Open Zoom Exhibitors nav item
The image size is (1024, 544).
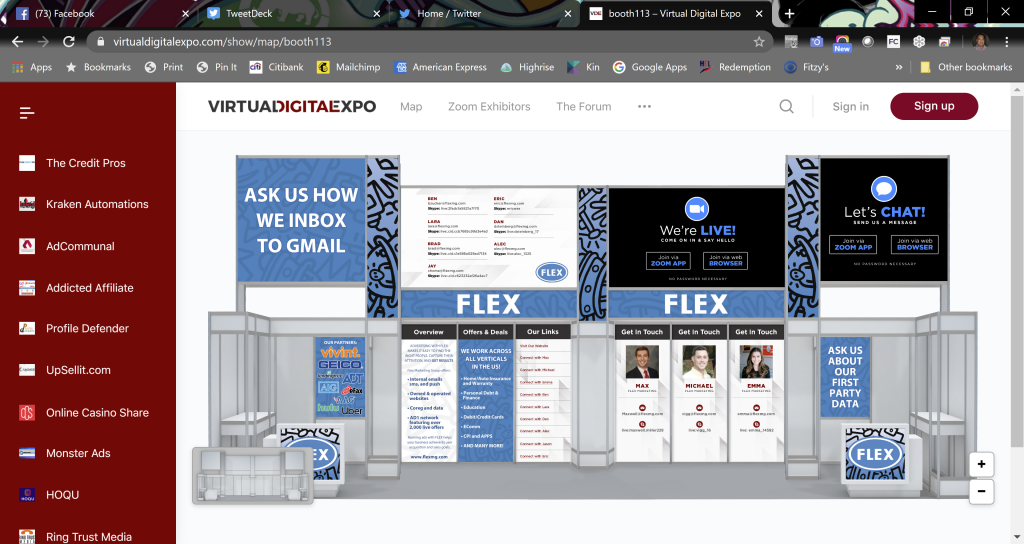coord(489,106)
